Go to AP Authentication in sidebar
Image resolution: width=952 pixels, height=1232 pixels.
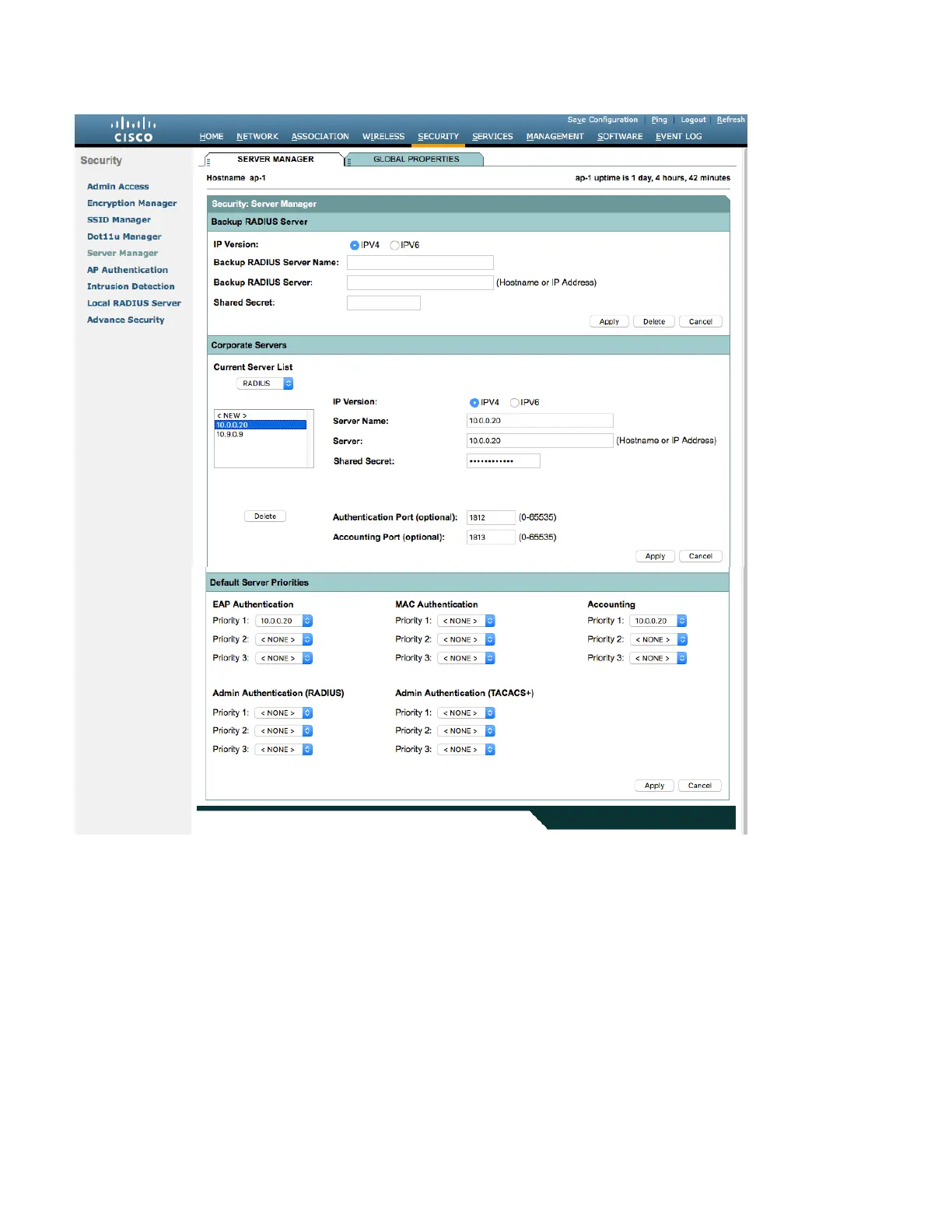[x=128, y=270]
